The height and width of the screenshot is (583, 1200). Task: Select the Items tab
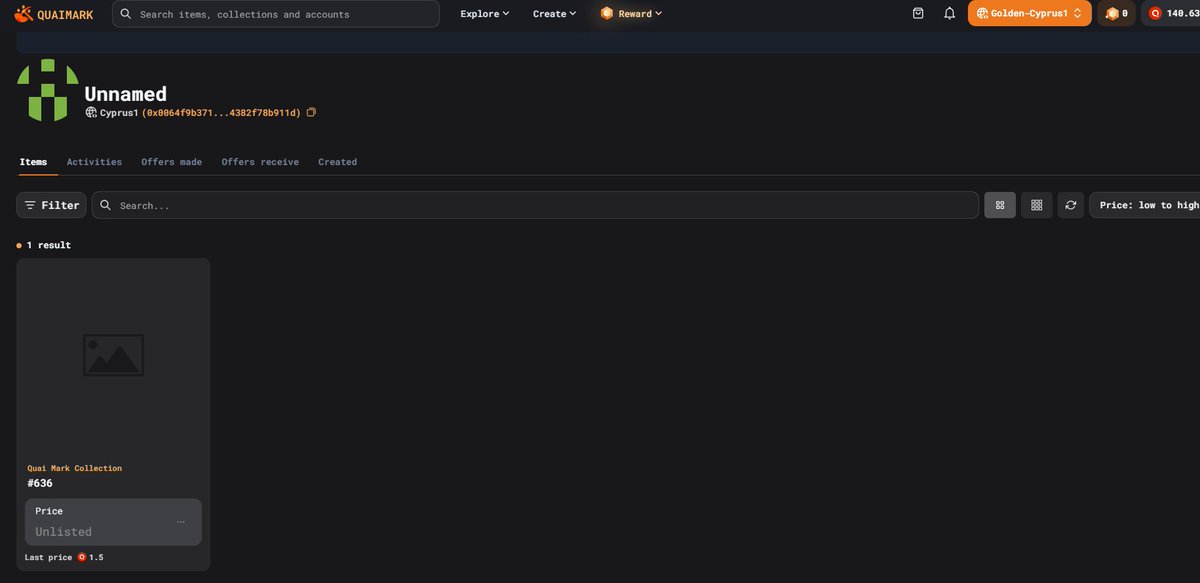point(33,162)
